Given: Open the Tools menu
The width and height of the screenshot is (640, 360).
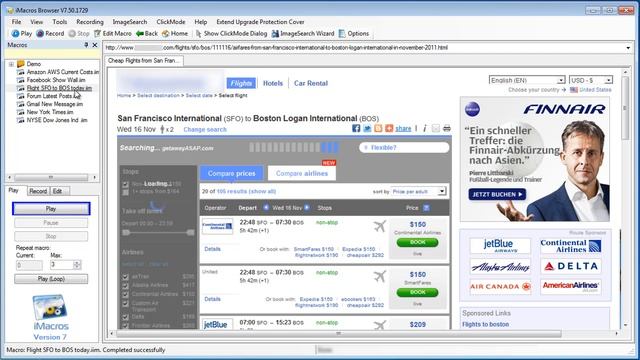Looking at the screenshot, I should (x=60, y=22).
